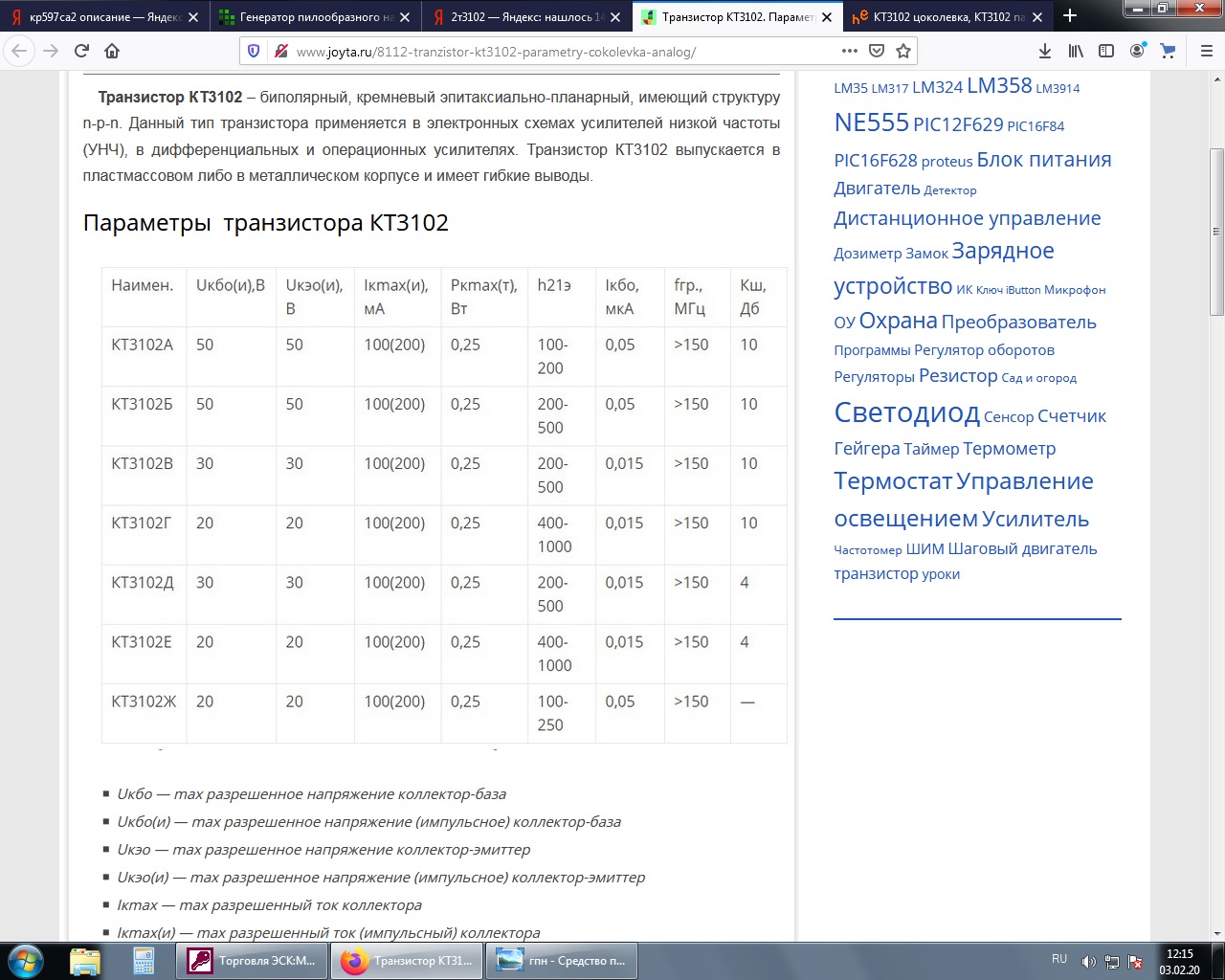
Task: Toggle the Firefox sidebar view
Action: tap(1106, 51)
